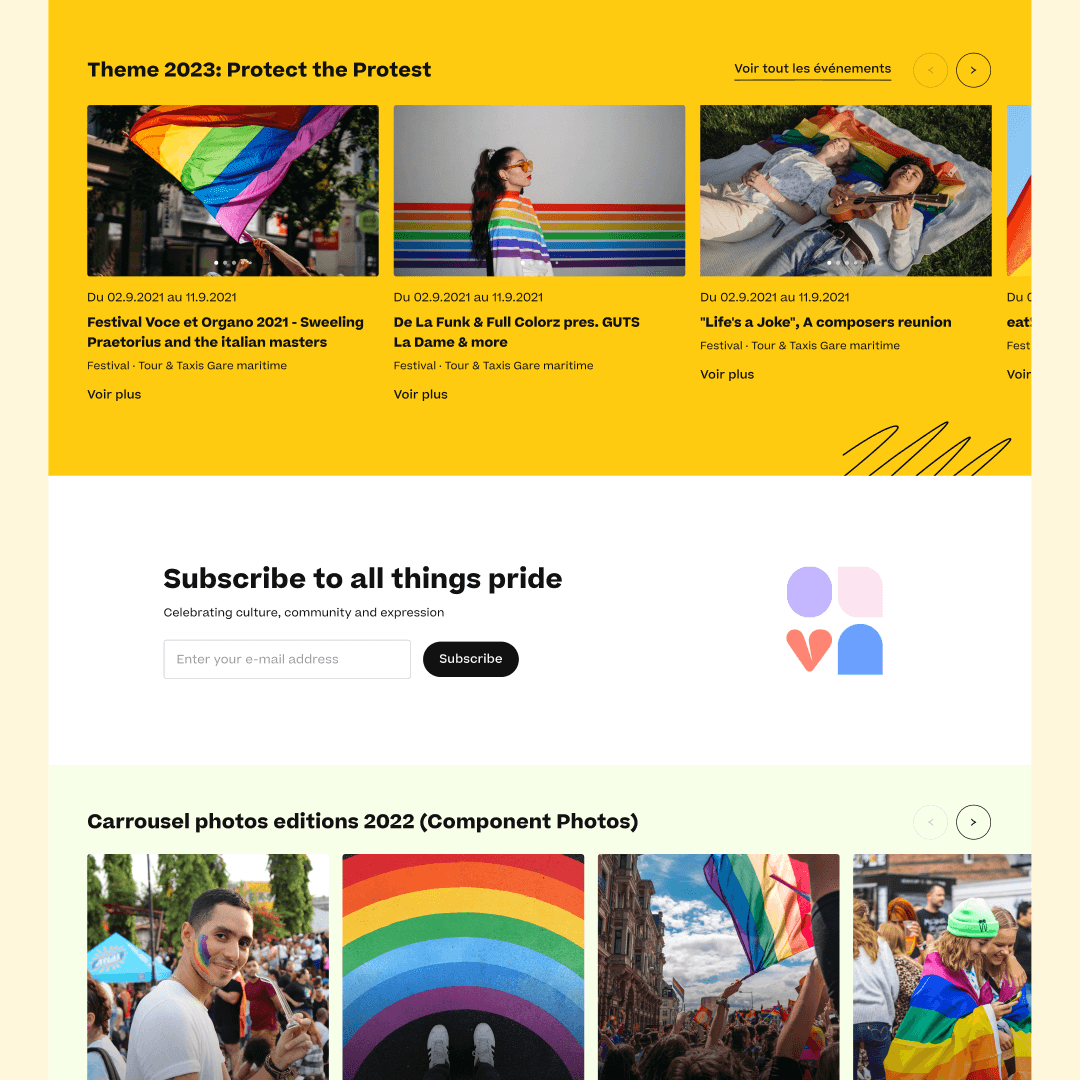Click previous arrow in photos editions carousel
The width and height of the screenshot is (1080, 1080).
click(x=931, y=822)
